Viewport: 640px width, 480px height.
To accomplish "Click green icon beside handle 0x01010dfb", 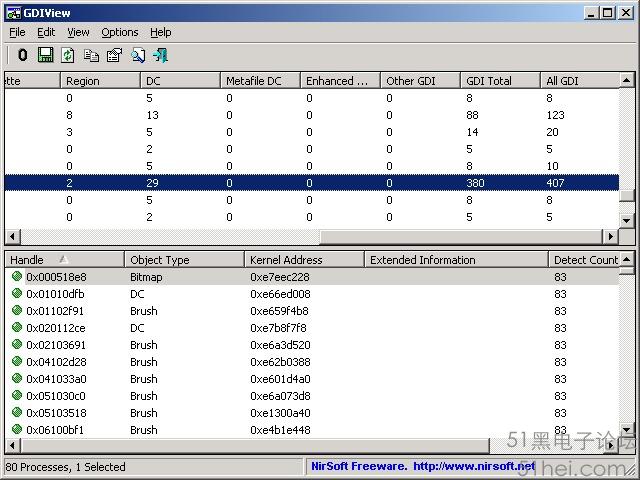I will tap(17, 293).
